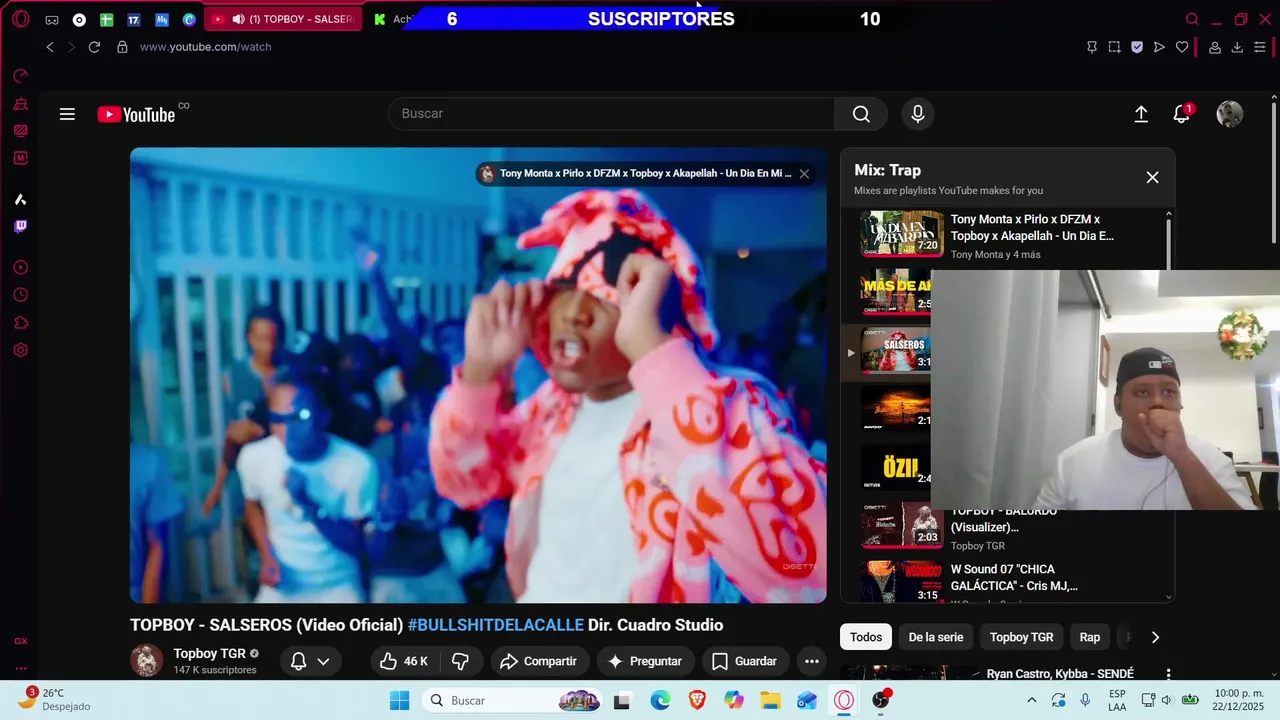Select the Topboy TGR chip
The width and height of the screenshot is (1280, 720).
(x=1021, y=637)
